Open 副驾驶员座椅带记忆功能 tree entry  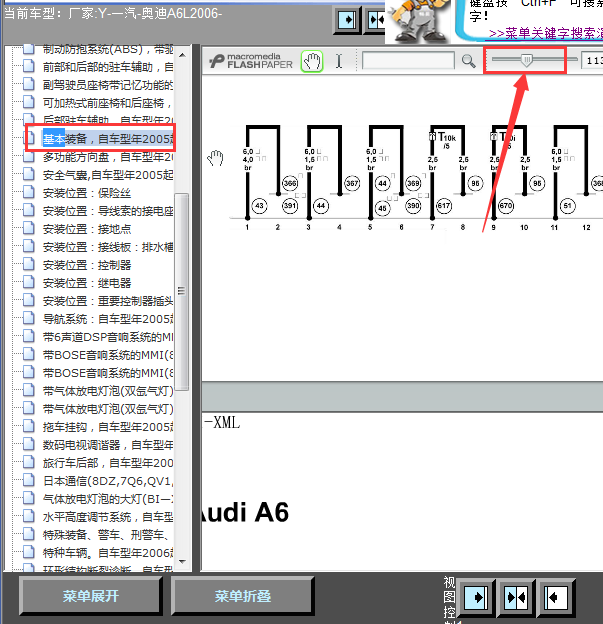(x=108, y=85)
